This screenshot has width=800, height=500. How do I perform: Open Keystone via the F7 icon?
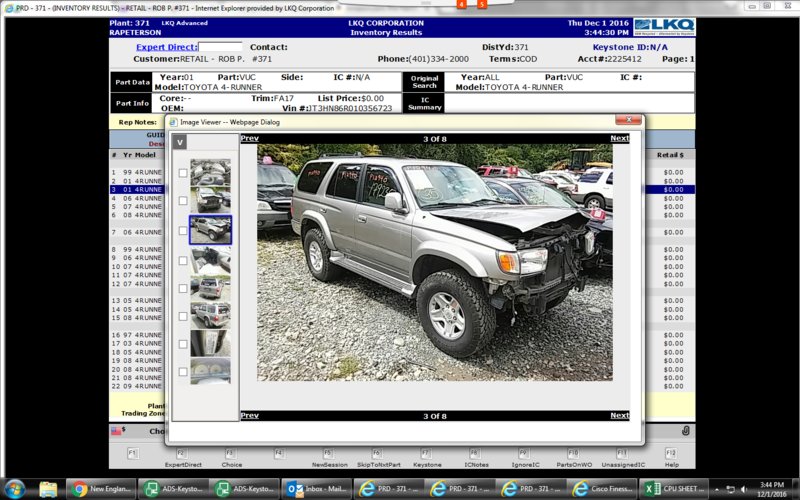tap(427, 453)
